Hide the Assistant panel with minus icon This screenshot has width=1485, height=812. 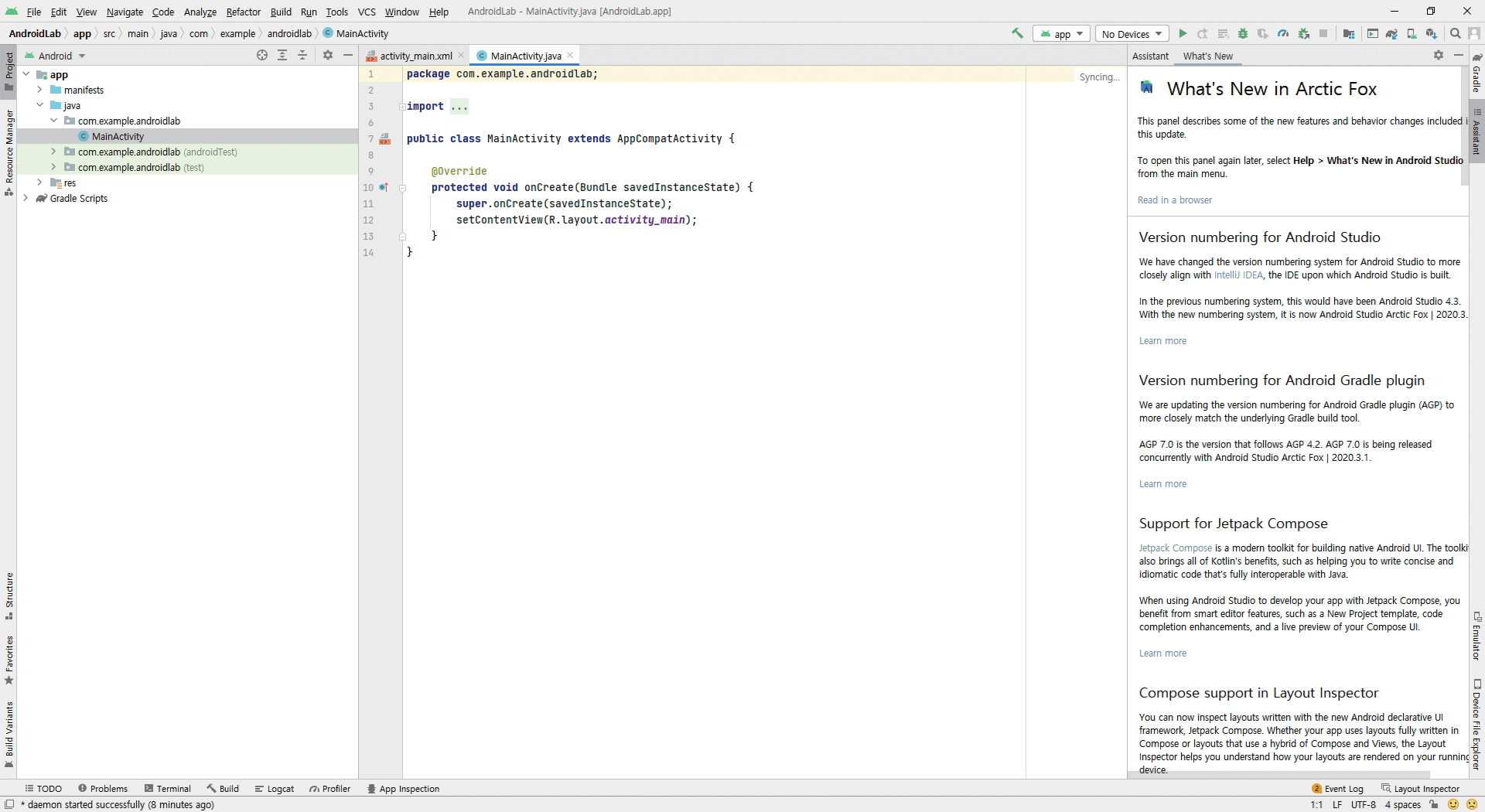[x=1459, y=55]
